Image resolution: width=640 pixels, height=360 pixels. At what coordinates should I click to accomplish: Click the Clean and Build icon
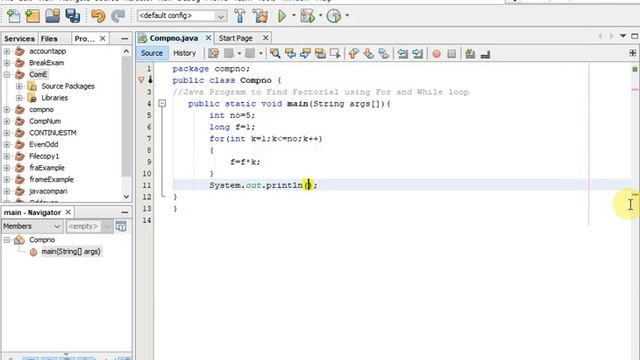260,16
